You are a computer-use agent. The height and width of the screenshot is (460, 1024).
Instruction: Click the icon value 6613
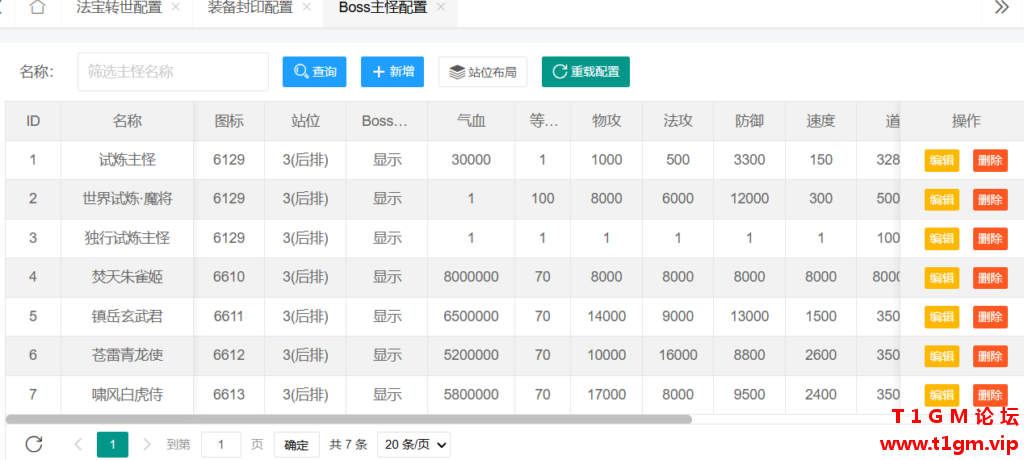point(229,395)
